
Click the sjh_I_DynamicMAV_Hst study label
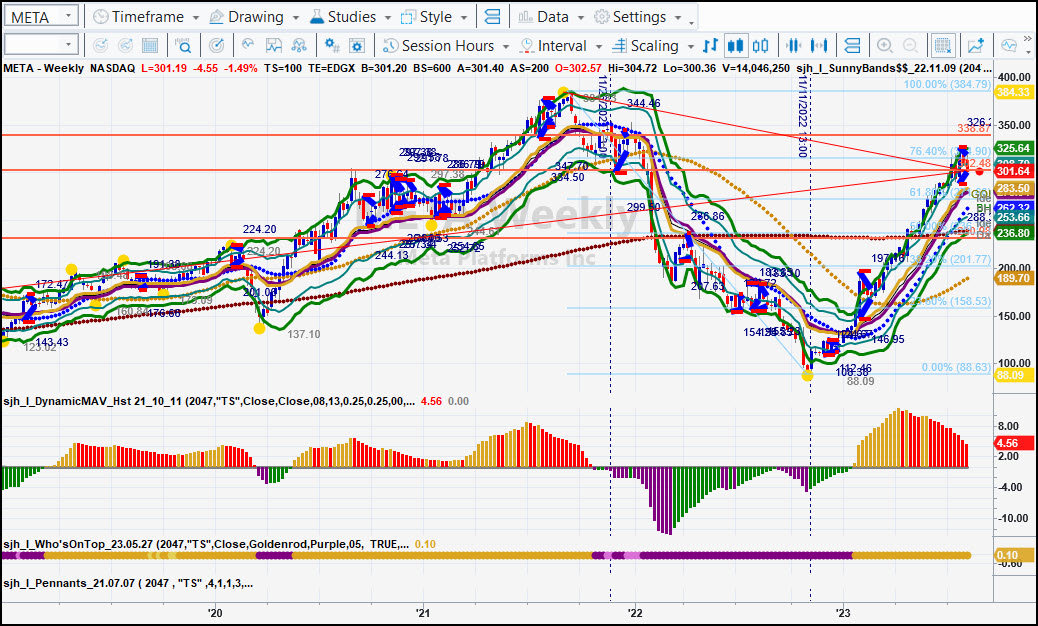coord(209,401)
